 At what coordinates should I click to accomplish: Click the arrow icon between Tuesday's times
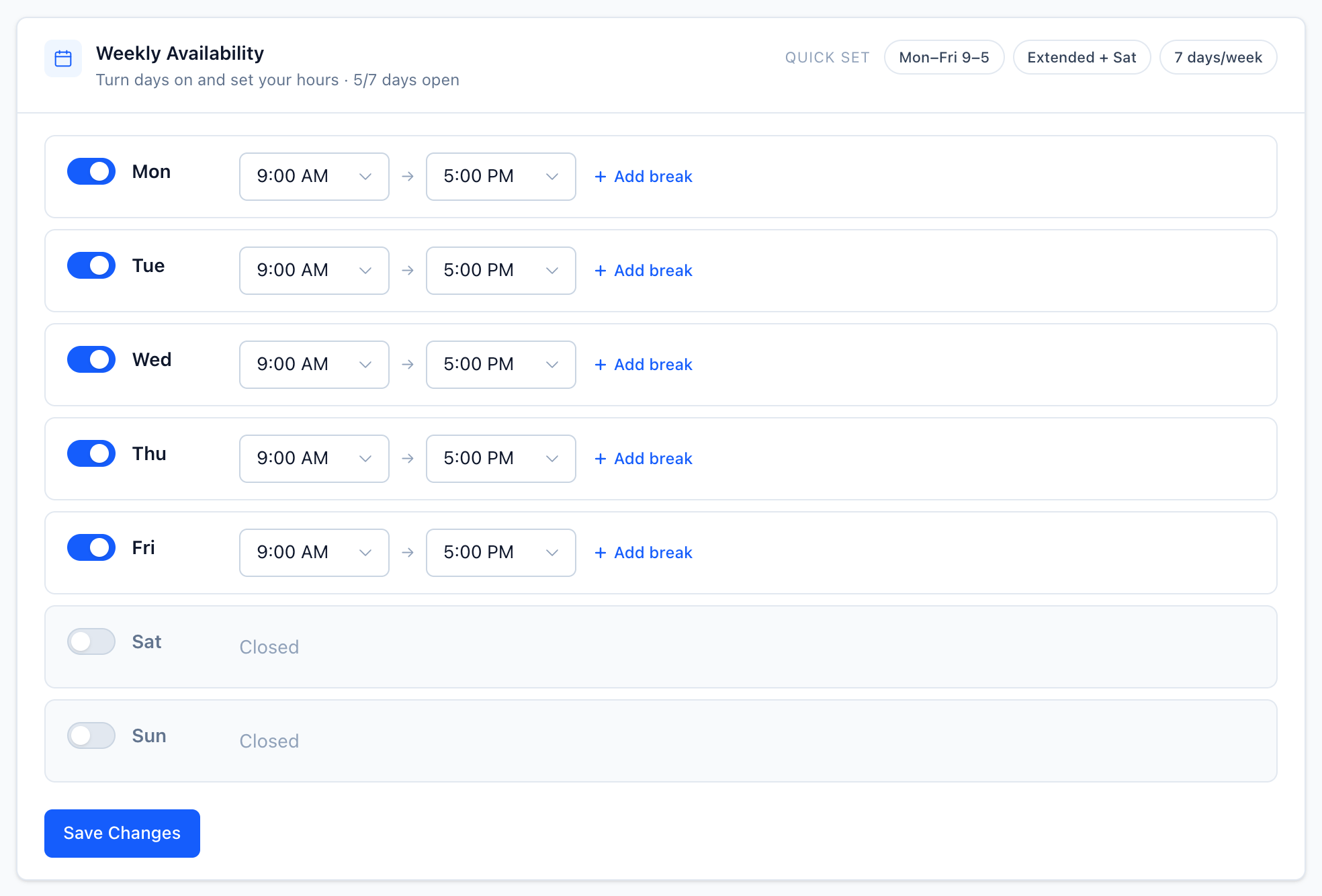pos(408,271)
